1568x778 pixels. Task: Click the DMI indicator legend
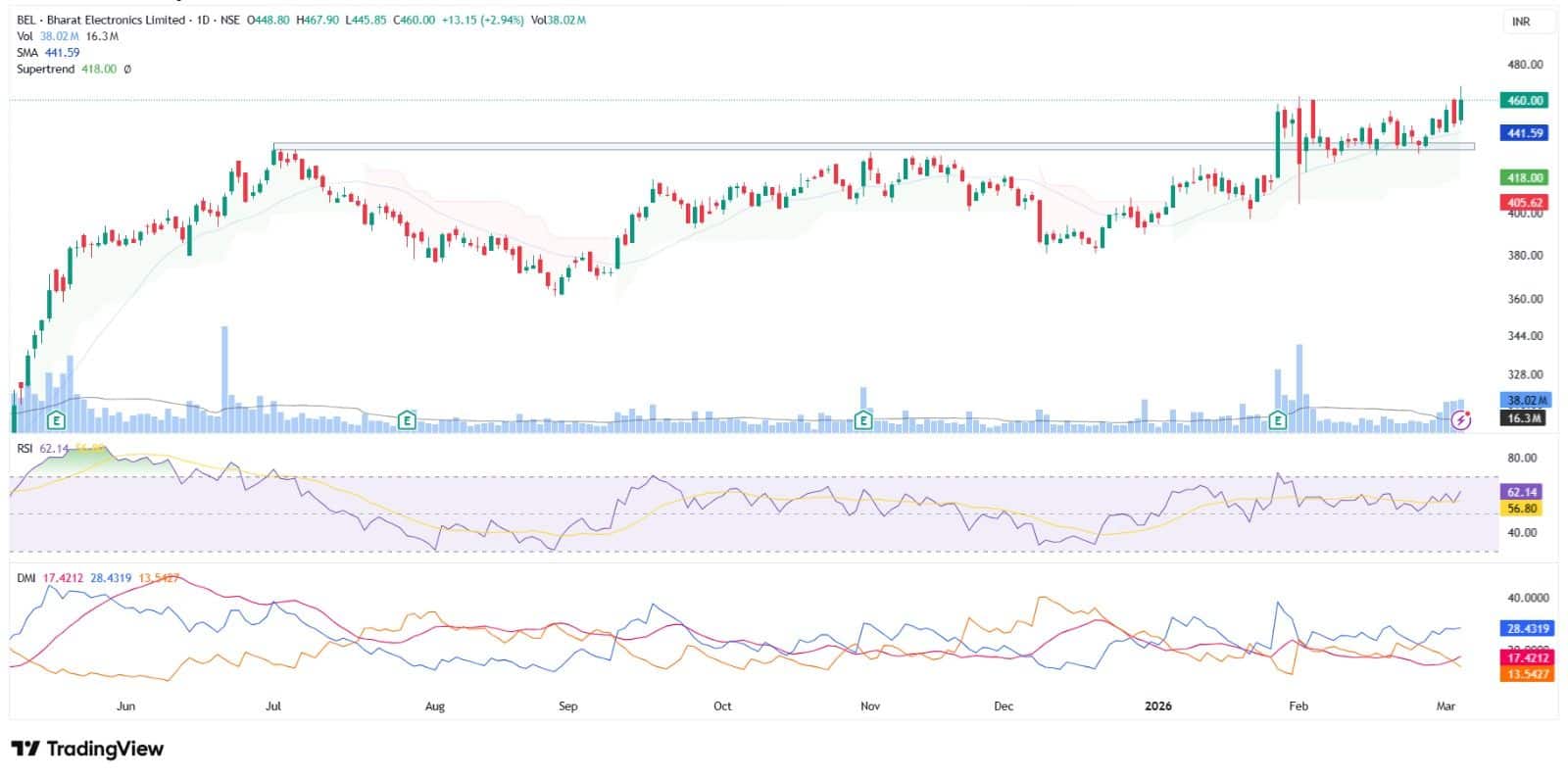pyautogui.click(x=98, y=578)
